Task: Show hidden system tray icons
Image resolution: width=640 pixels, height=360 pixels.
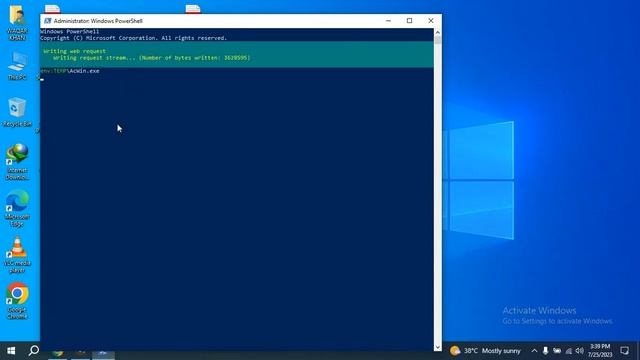Action: [534, 351]
